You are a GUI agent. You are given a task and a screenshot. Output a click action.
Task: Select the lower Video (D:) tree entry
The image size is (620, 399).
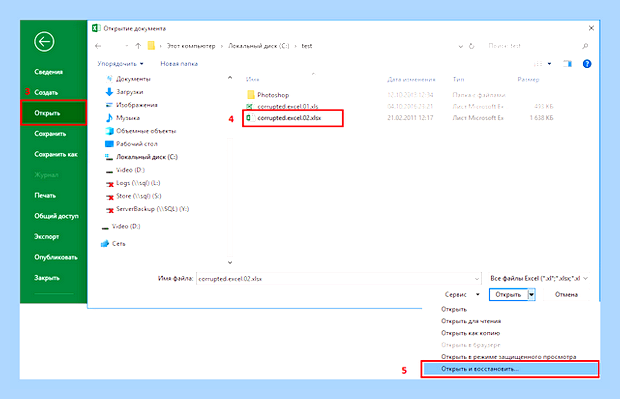[x=126, y=226]
